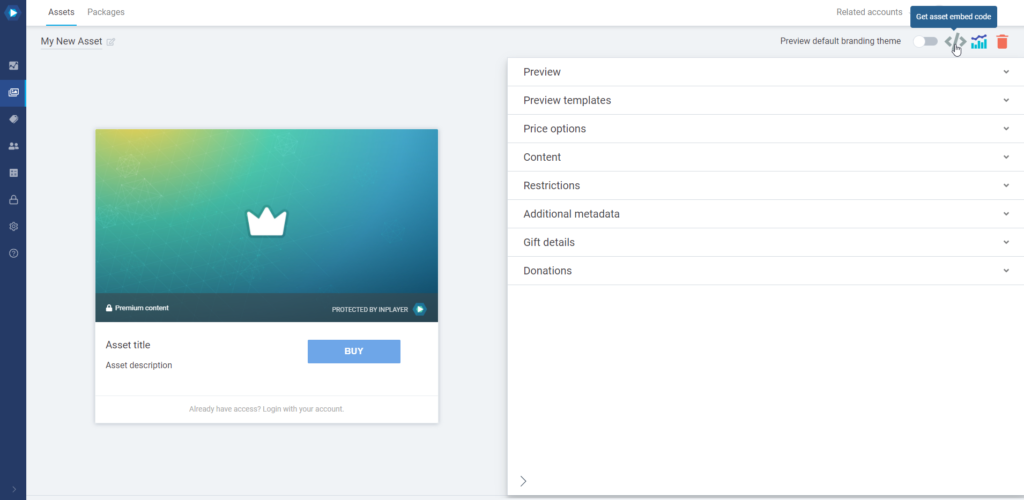Click the InPlayer badge on preview footer
Viewport: 1024px width, 500px height.
tap(419, 309)
